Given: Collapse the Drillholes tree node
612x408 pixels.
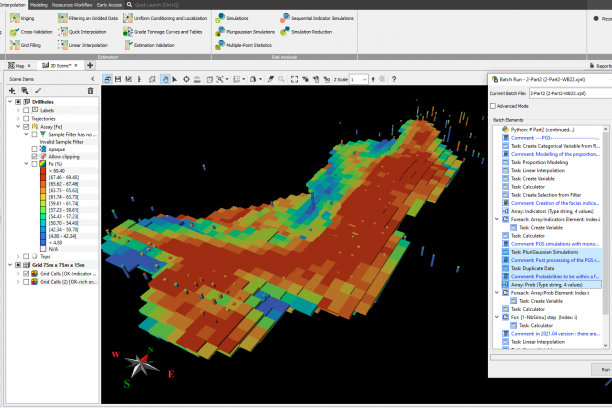Looking at the screenshot, I should click(x=10, y=102).
